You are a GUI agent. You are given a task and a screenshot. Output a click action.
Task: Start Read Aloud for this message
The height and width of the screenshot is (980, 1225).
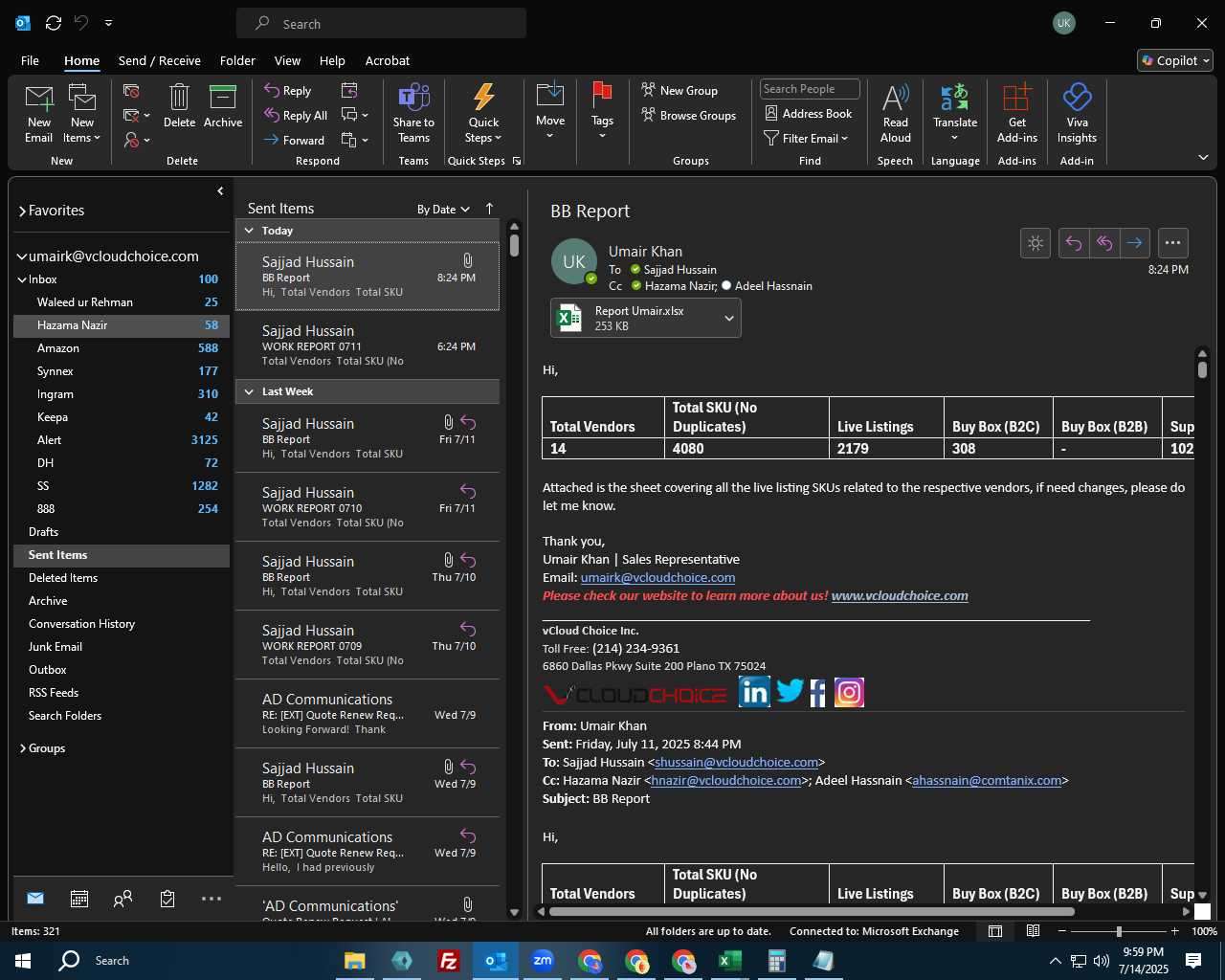click(x=896, y=114)
